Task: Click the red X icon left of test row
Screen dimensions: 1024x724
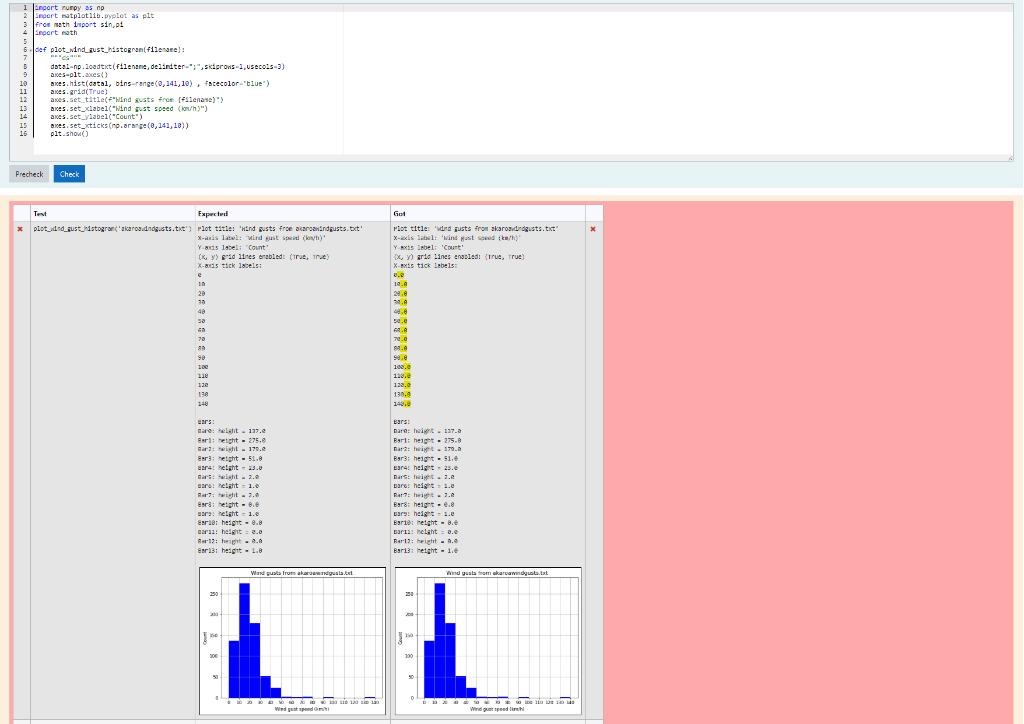Action: point(20,229)
